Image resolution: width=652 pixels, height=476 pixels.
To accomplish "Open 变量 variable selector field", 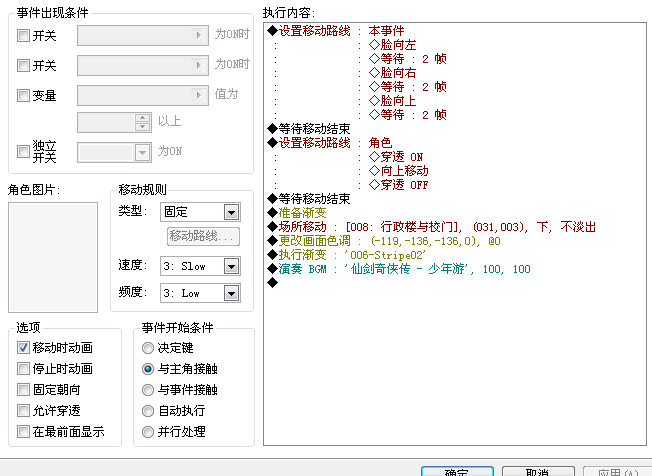I will click(x=143, y=95).
